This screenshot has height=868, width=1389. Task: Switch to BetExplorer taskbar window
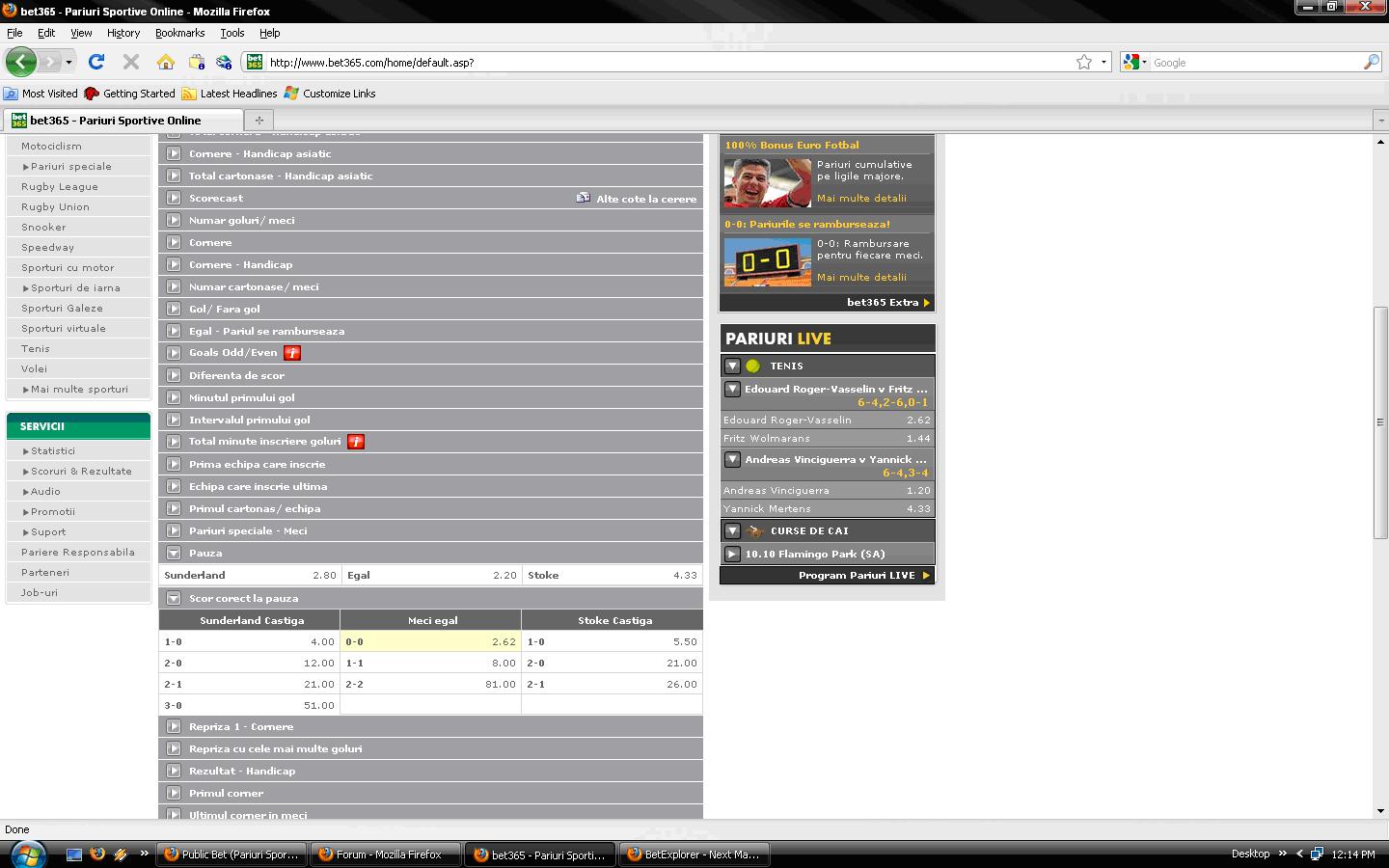coord(694,854)
